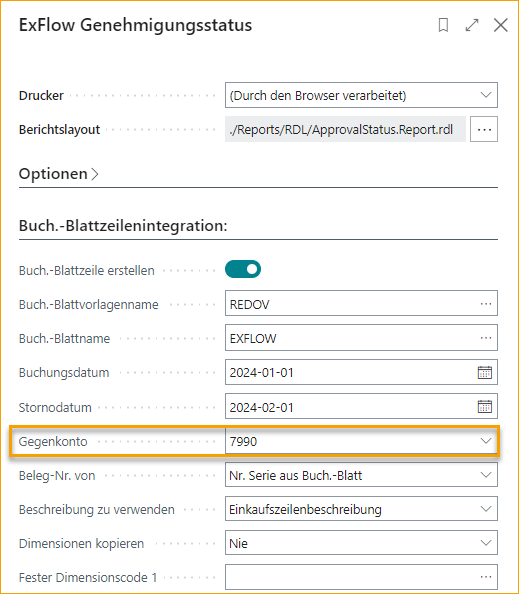Viewport: 519px width, 594px height.
Task: Click the Gegenkonto field showing 7990
Action: pos(361,441)
